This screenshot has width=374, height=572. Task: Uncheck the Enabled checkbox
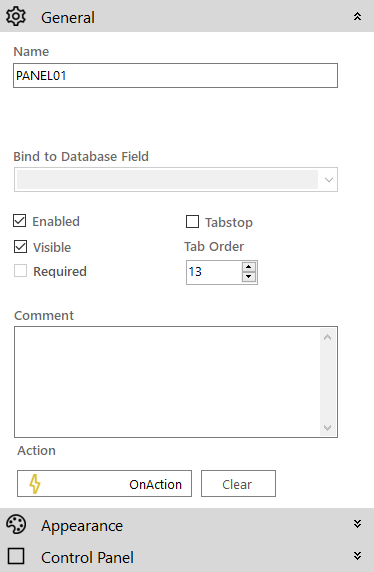coord(20,221)
